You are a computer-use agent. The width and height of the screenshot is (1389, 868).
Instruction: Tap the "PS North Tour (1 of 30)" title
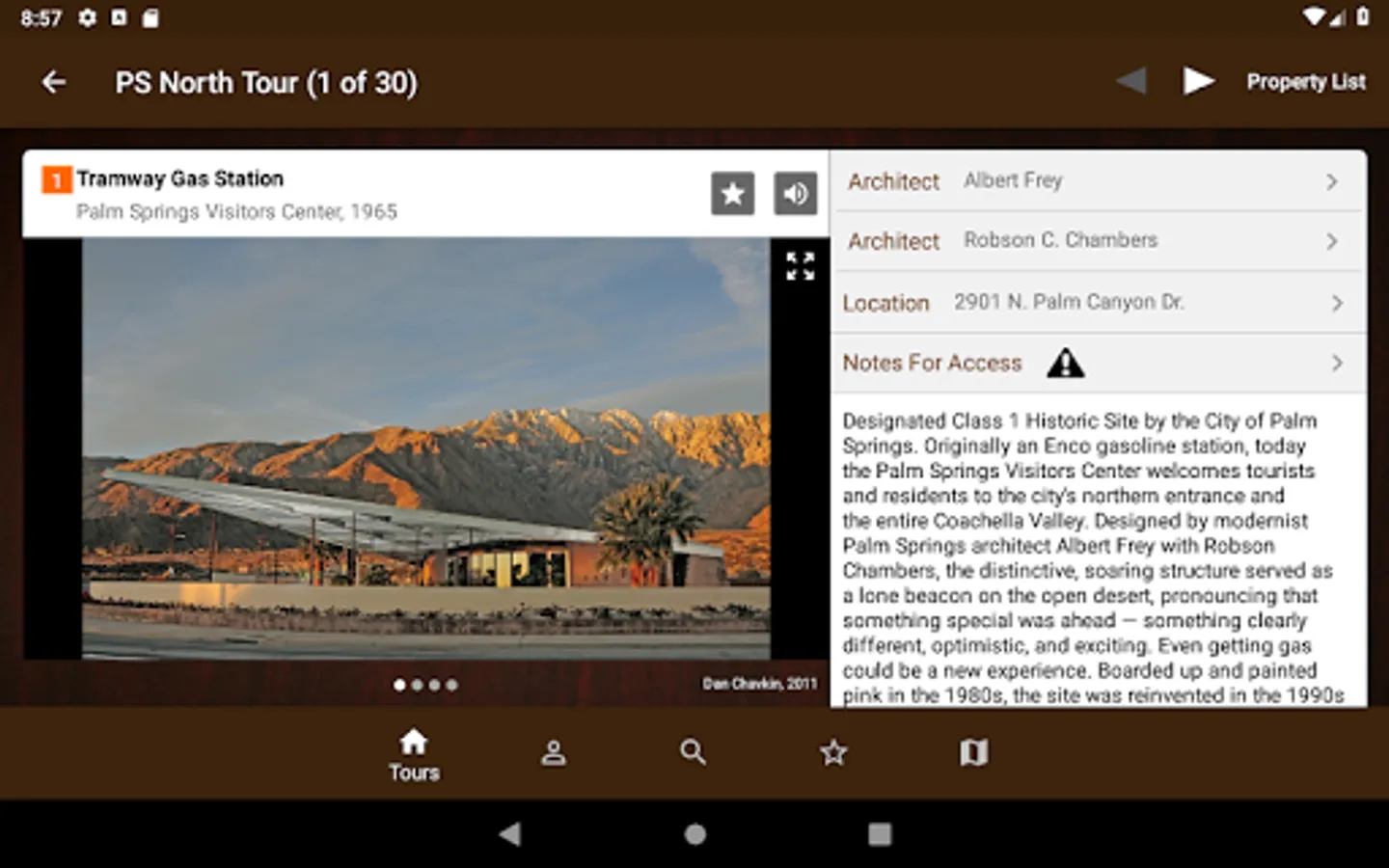[x=266, y=83]
